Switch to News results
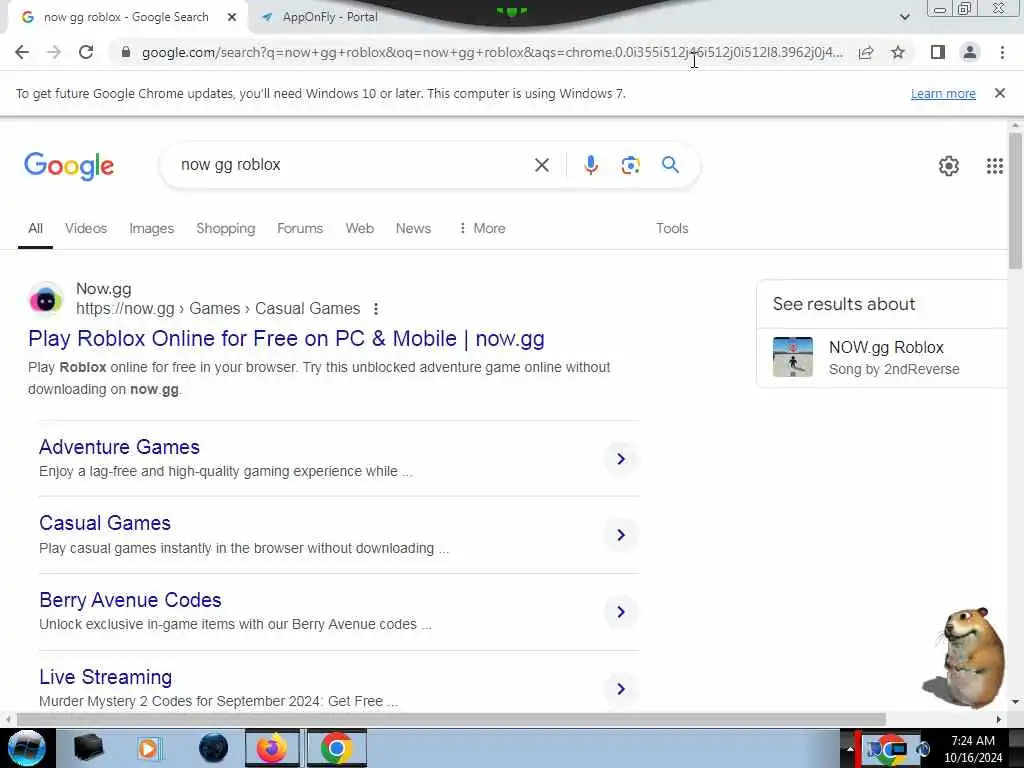 pyautogui.click(x=413, y=229)
